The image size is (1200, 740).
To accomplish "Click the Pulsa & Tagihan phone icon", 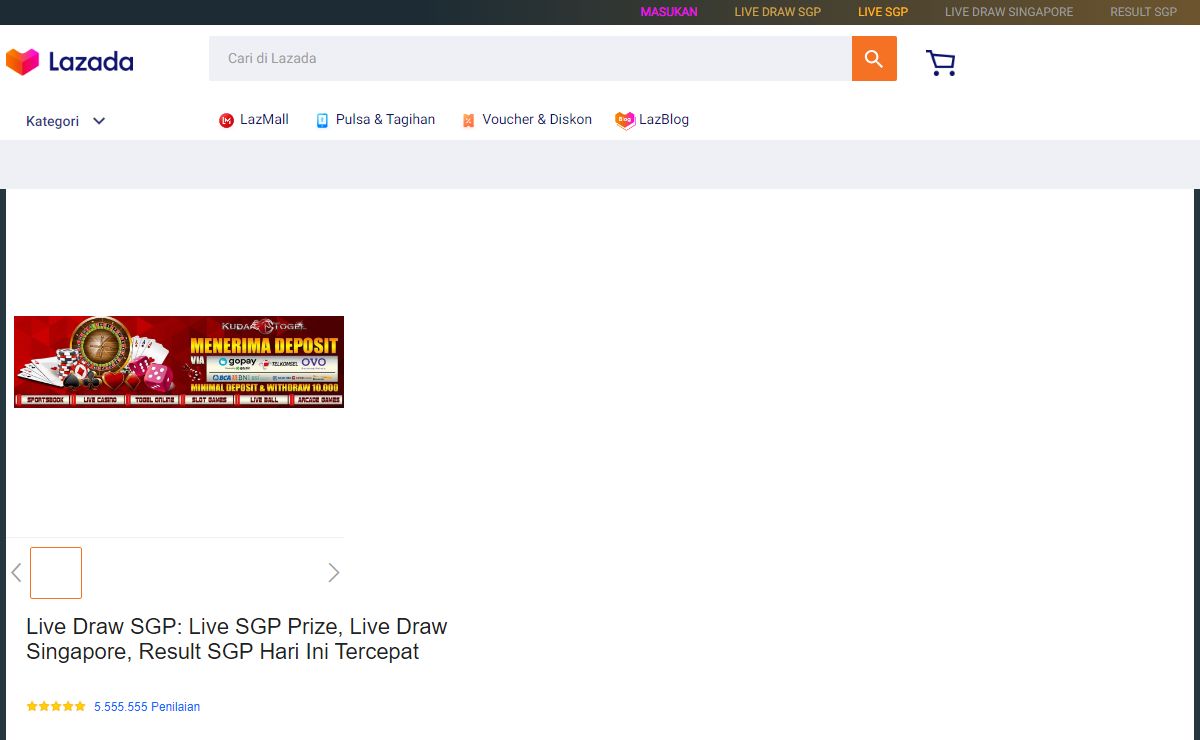I will pos(322,120).
